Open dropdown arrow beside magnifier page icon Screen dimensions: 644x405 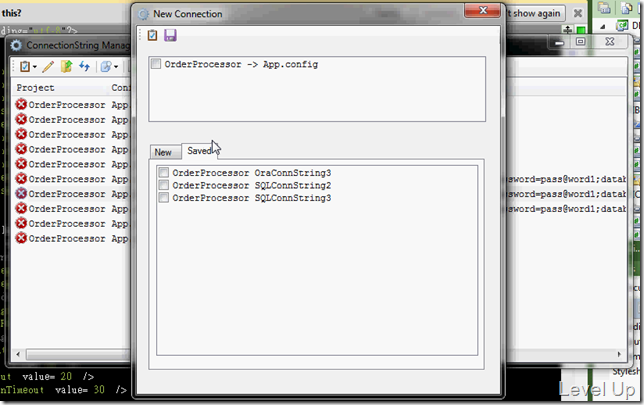[116, 67]
